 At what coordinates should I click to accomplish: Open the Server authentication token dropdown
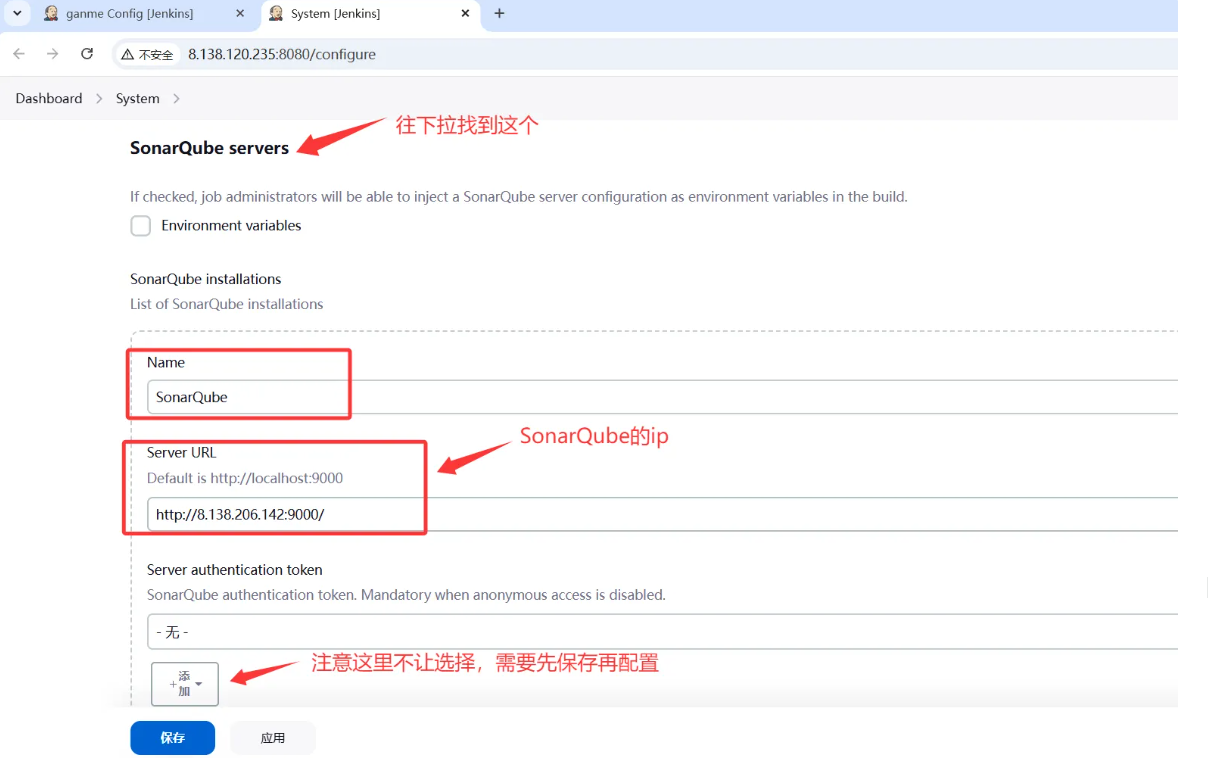662,632
